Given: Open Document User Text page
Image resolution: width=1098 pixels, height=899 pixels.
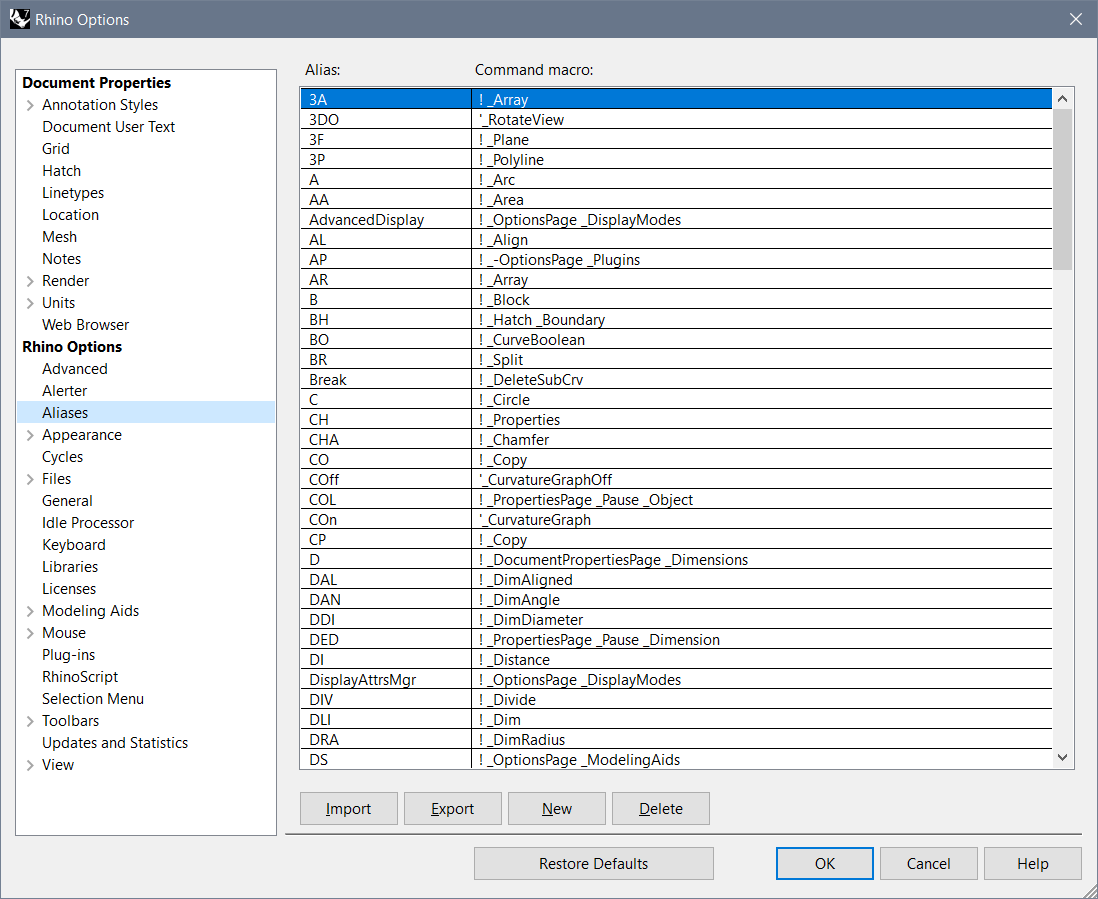Looking at the screenshot, I should coord(109,127).
